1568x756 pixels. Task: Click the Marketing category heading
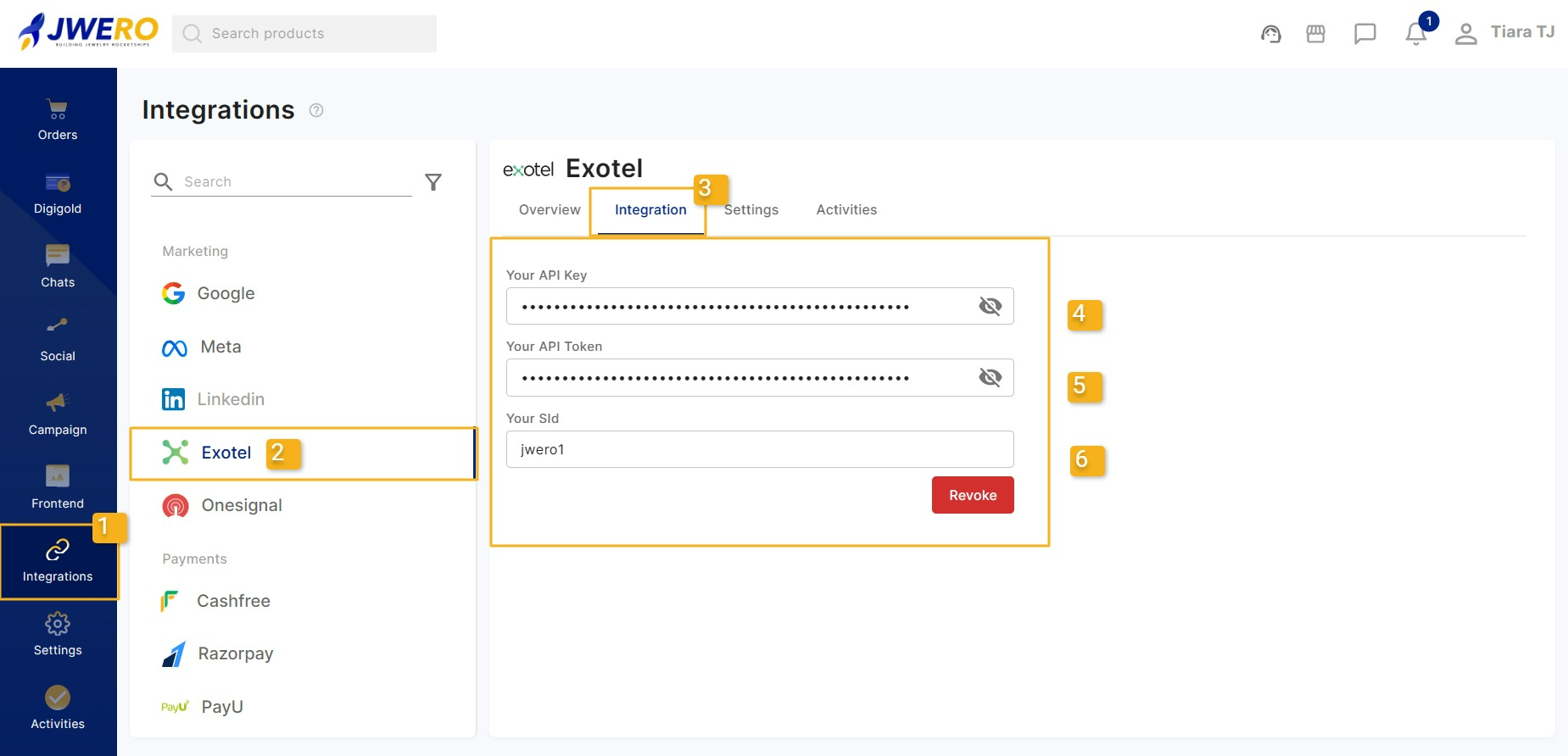click(x=195, y=252)
